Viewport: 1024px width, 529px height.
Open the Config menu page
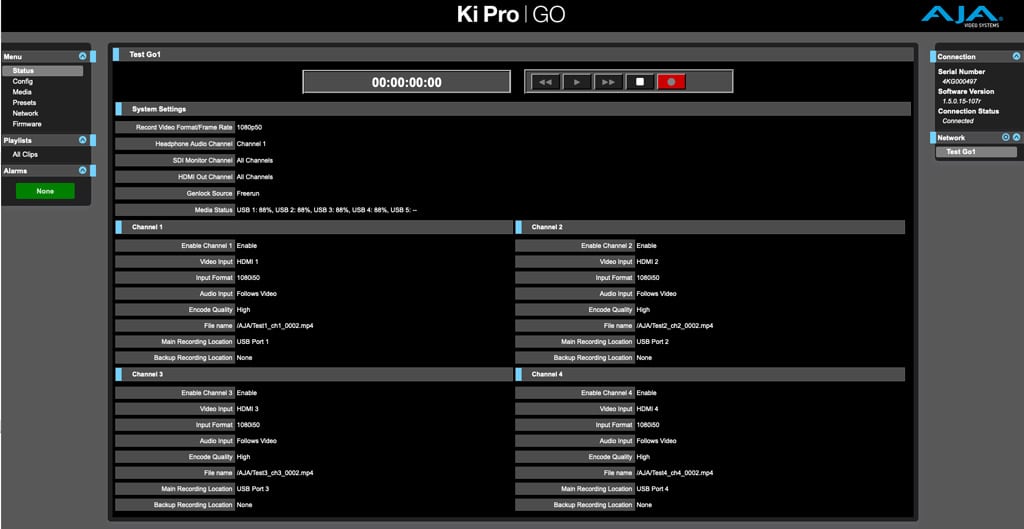click(23, 82)
